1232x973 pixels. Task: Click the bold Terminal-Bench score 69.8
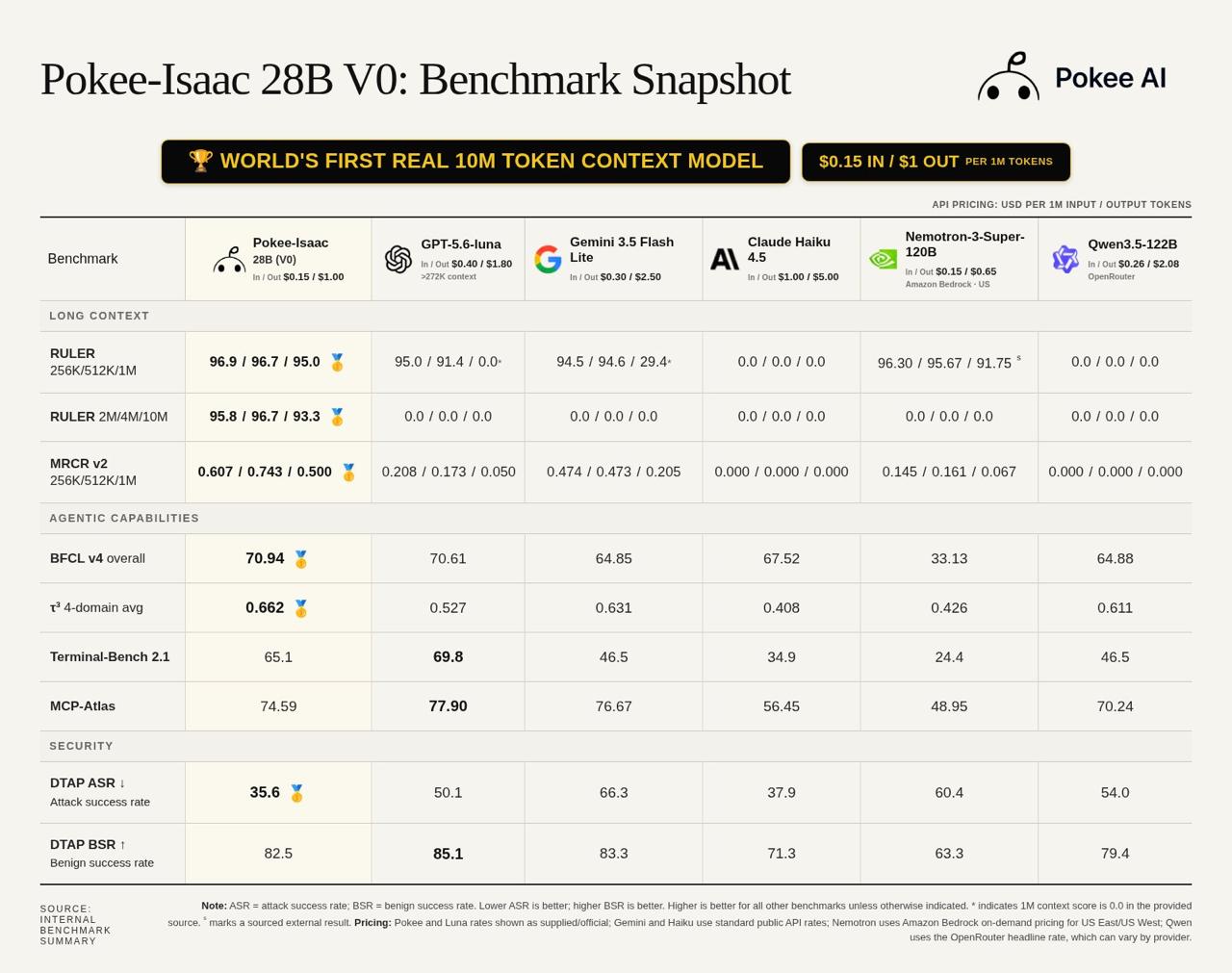point(448,656)
